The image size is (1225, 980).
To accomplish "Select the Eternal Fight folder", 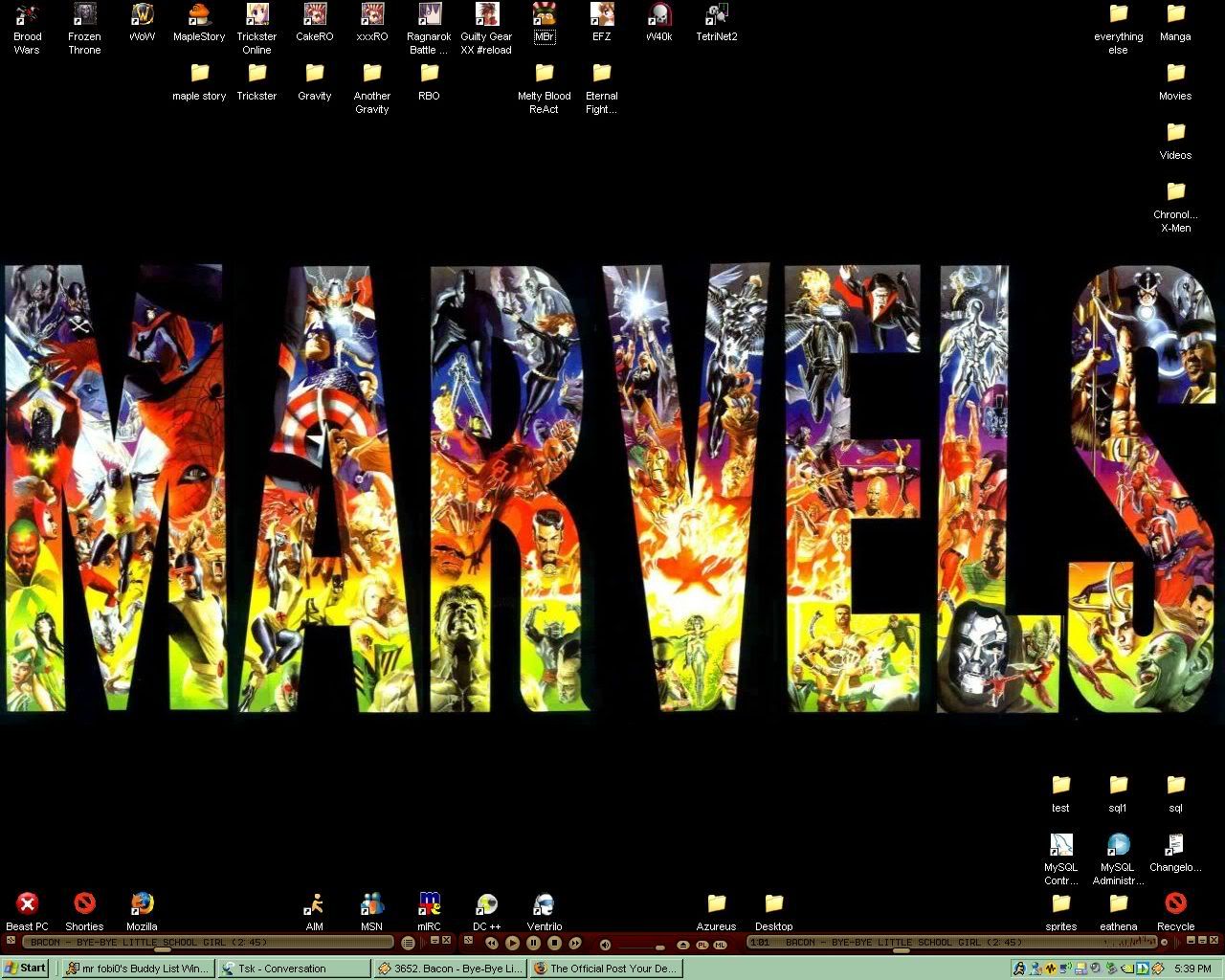I will click(x=601, y=88).
